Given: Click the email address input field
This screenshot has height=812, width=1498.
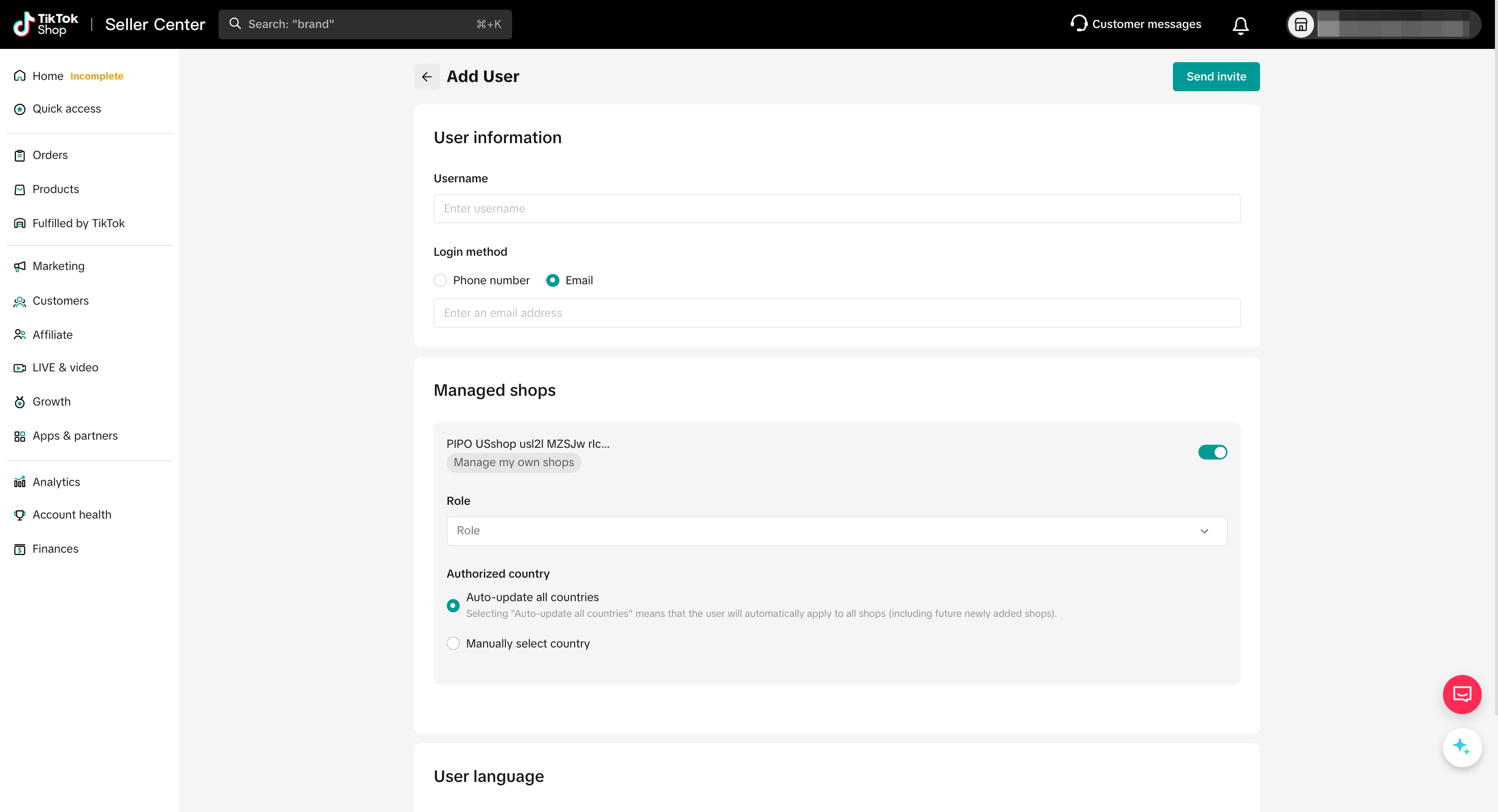Looking at the screenshot, I should [836, 313].
